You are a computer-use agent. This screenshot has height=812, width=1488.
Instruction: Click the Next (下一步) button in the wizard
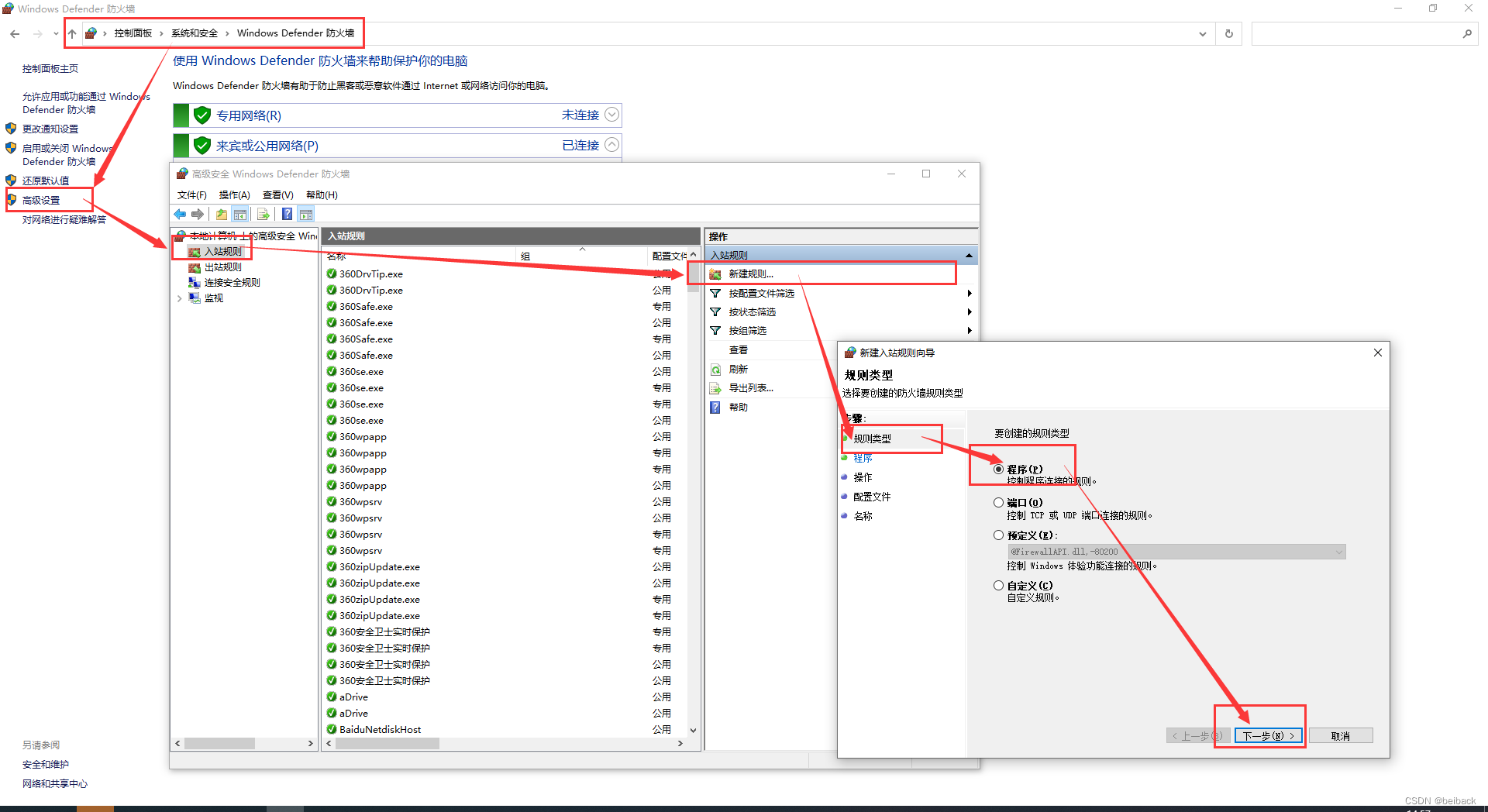[1269, 736]
